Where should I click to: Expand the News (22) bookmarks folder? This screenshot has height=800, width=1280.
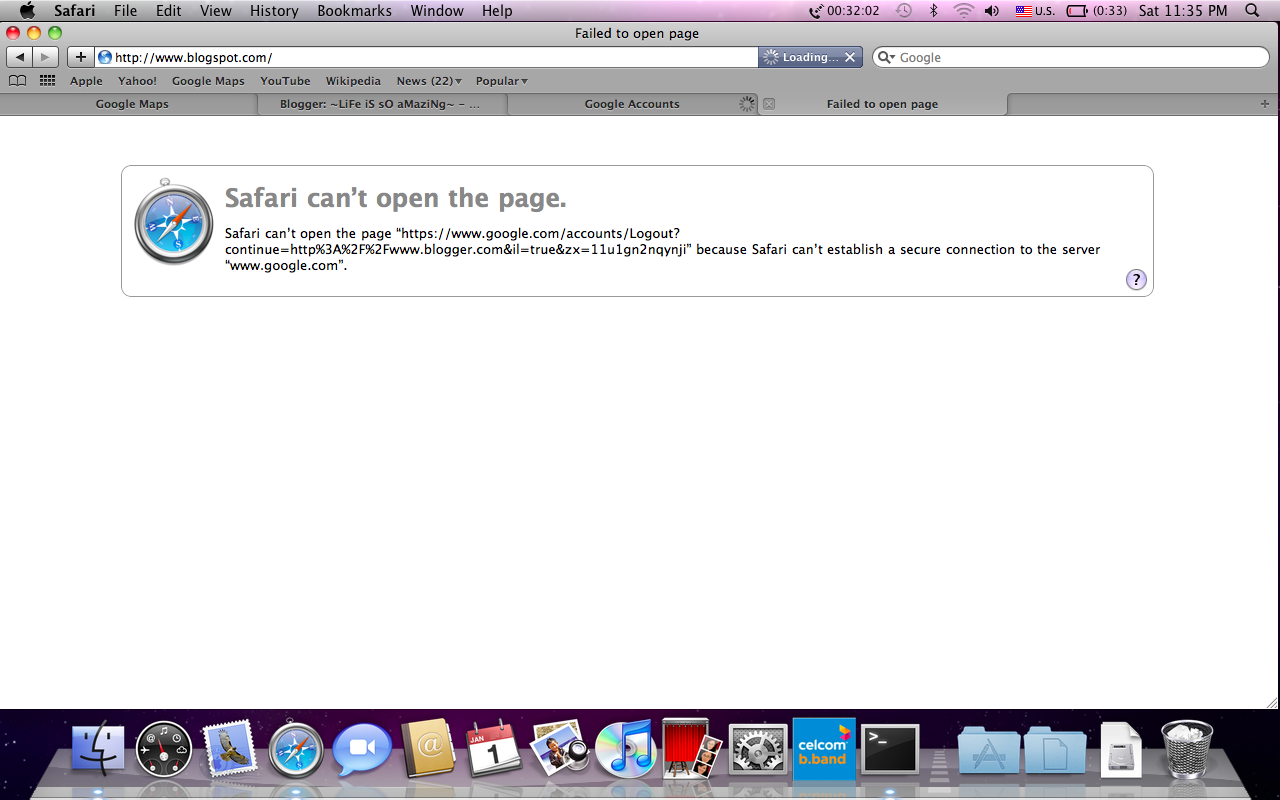(x=429, y=81)
